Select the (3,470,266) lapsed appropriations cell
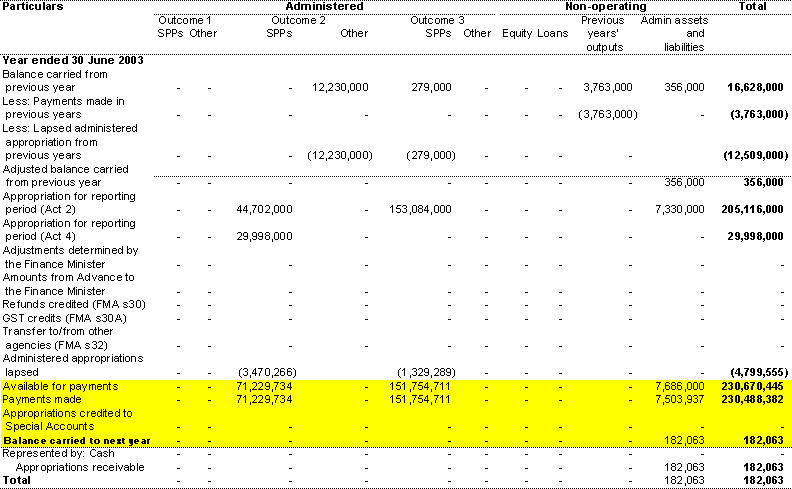The height and width of the screenshot is (489, 792). (265, 372)
